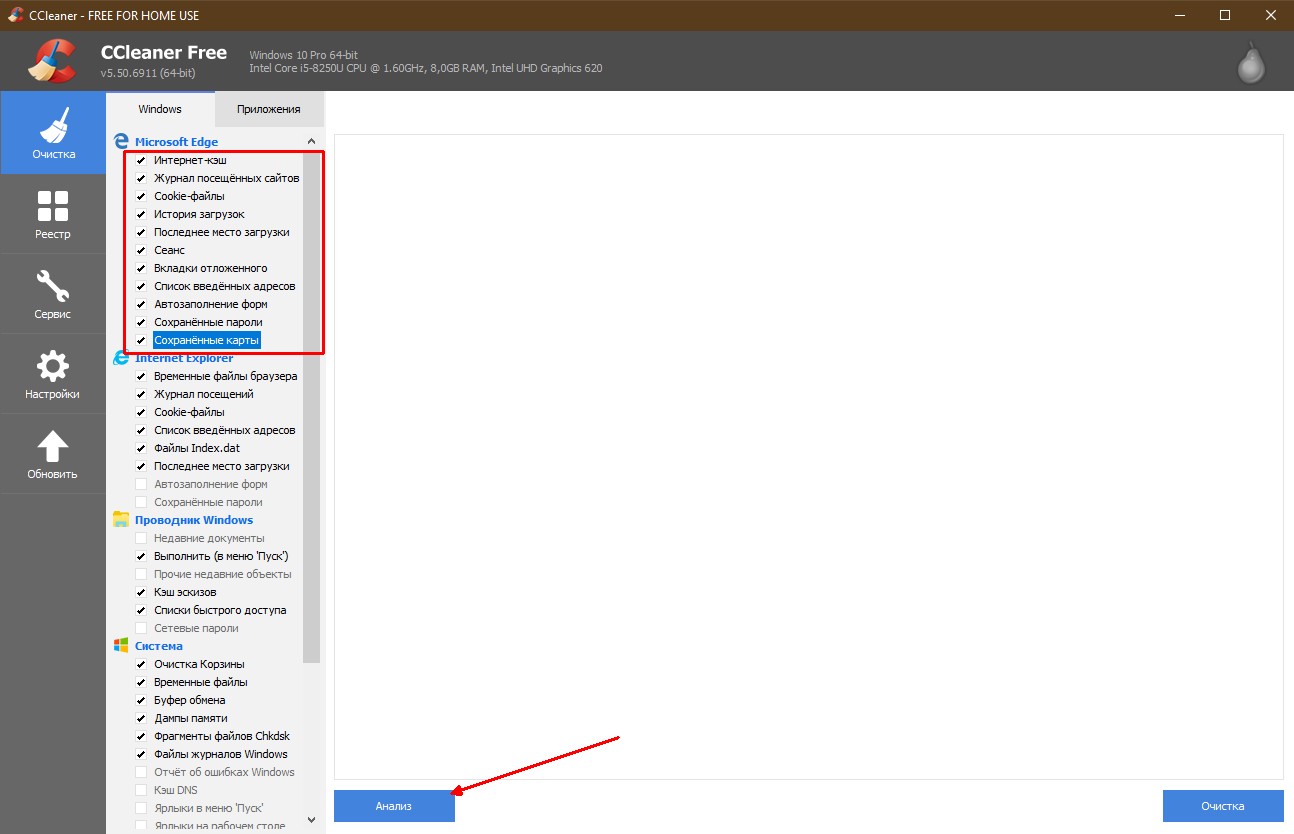Click Файлы журналов Windows label

(x=220, y=754)
